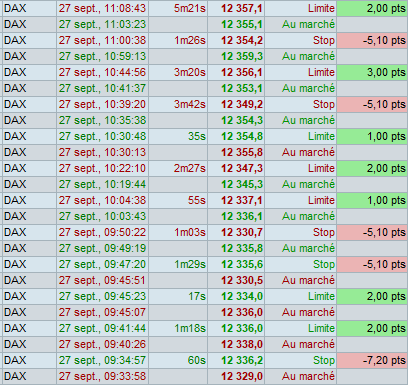Select the 1m18s duration cell
This screenshot has height=385, width=408.
[178, 328]
